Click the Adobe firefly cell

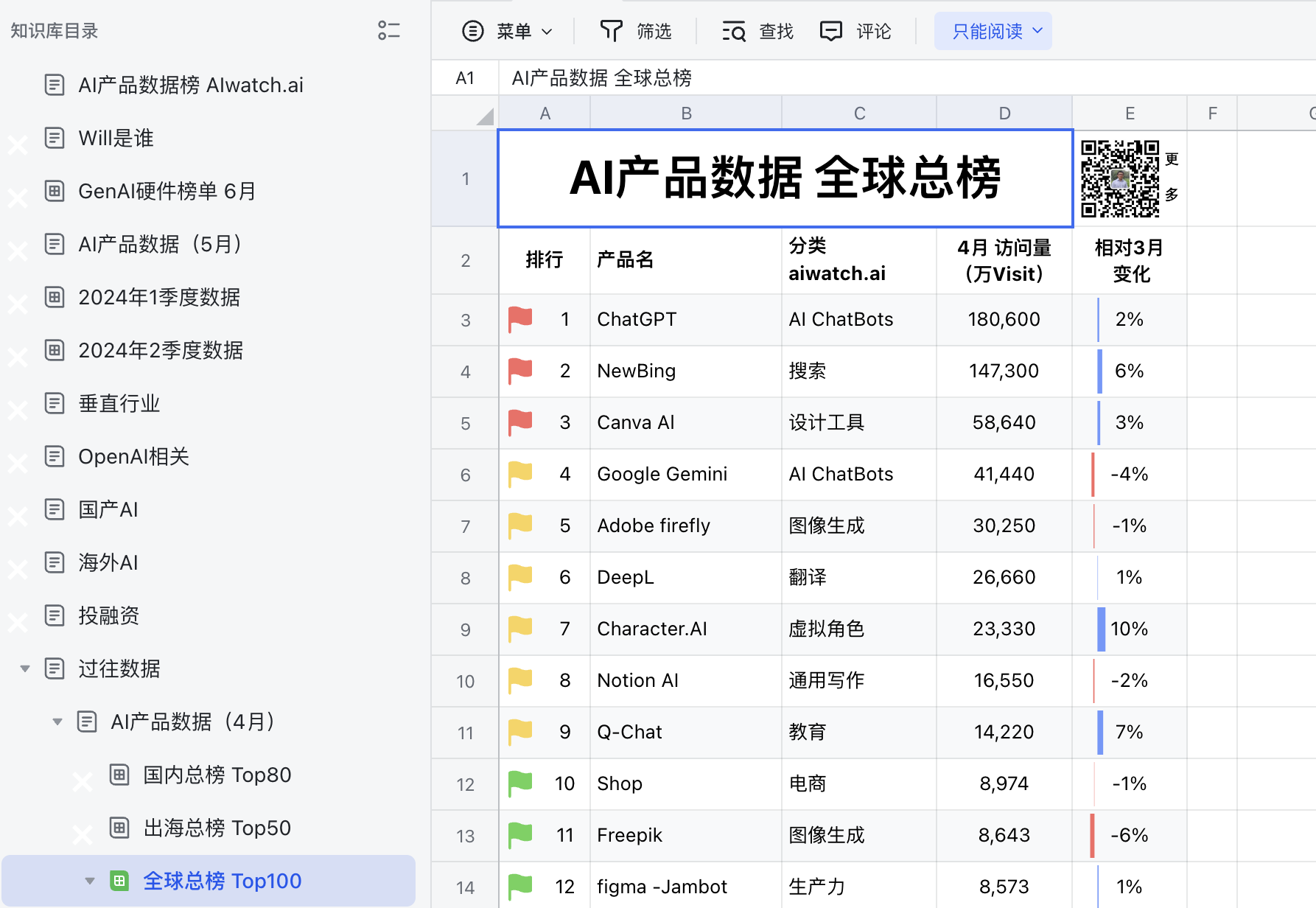coord(686,526)
